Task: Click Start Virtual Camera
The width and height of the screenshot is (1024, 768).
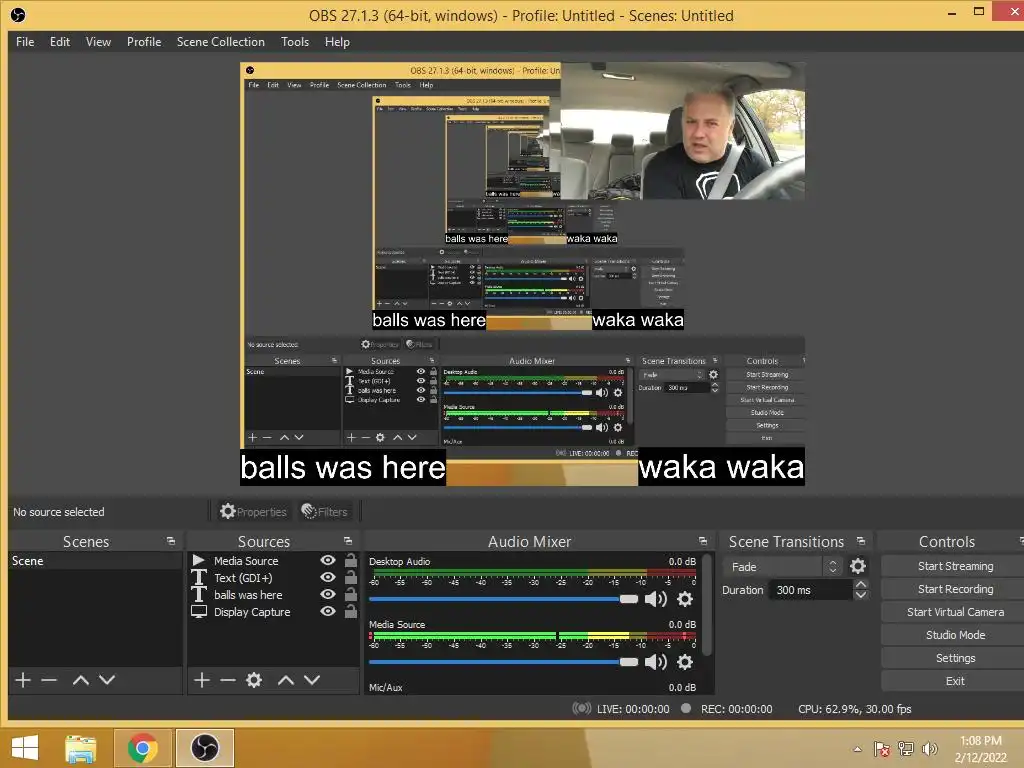Action: [x=955, y=612]
